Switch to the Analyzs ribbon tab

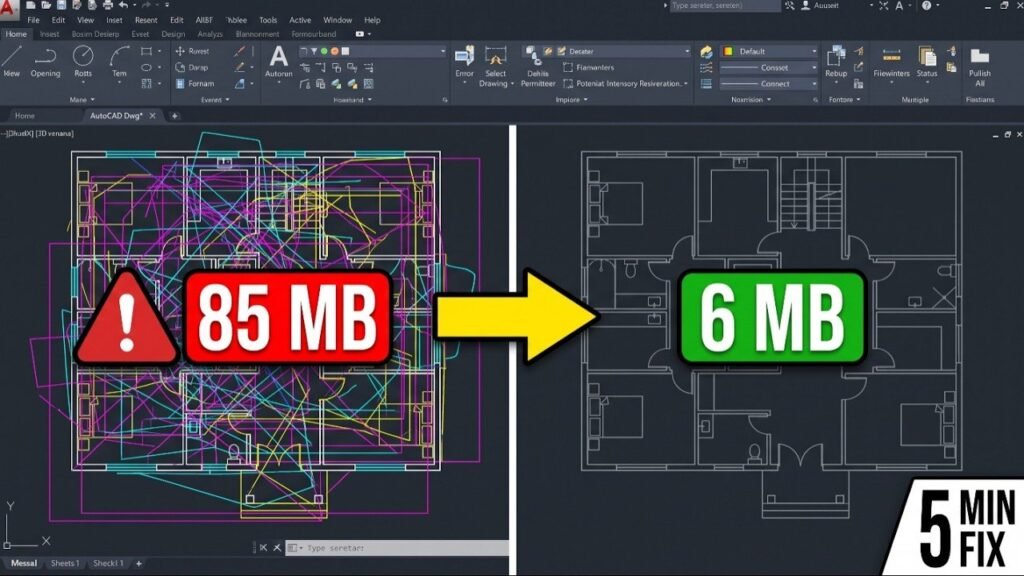pos(210,34)
